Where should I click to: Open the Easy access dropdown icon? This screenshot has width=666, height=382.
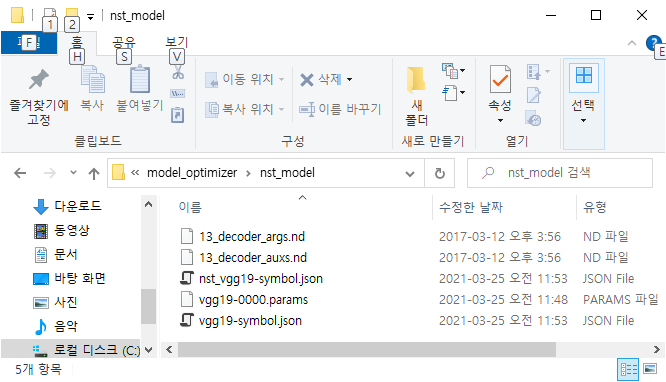pos(453,92)
